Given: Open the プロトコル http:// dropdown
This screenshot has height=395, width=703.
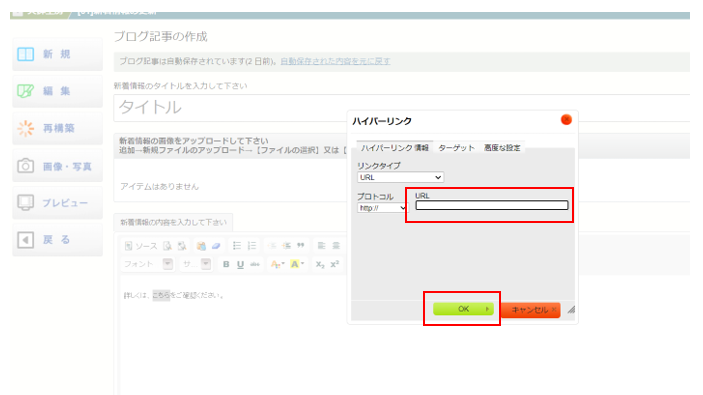Looking at the screenshot, I should 382,208.
